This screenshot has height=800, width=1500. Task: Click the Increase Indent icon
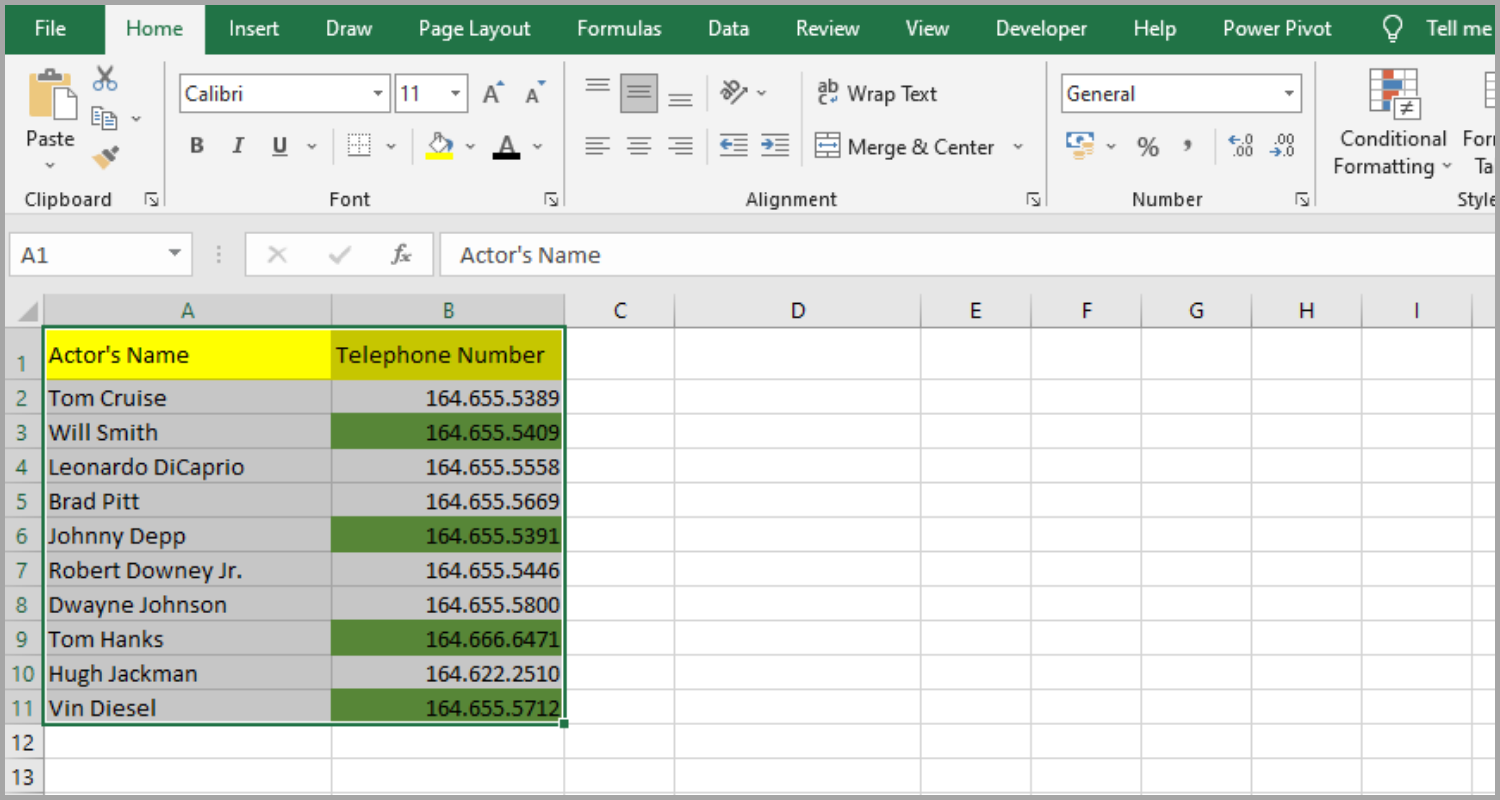pyautogui.click(x=775, y=146)
